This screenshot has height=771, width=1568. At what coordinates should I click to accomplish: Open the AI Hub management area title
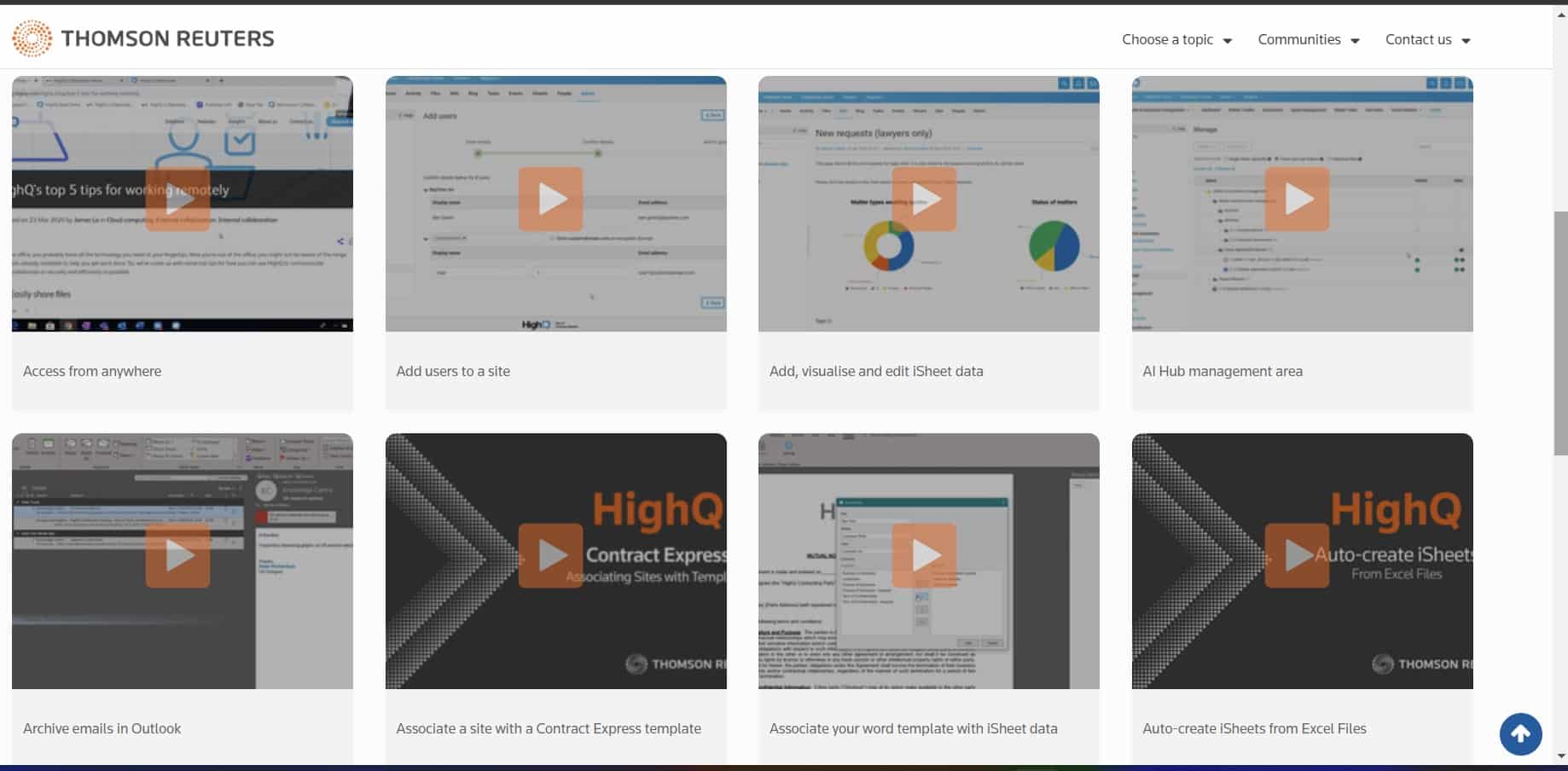click(x=1222, y=371)
